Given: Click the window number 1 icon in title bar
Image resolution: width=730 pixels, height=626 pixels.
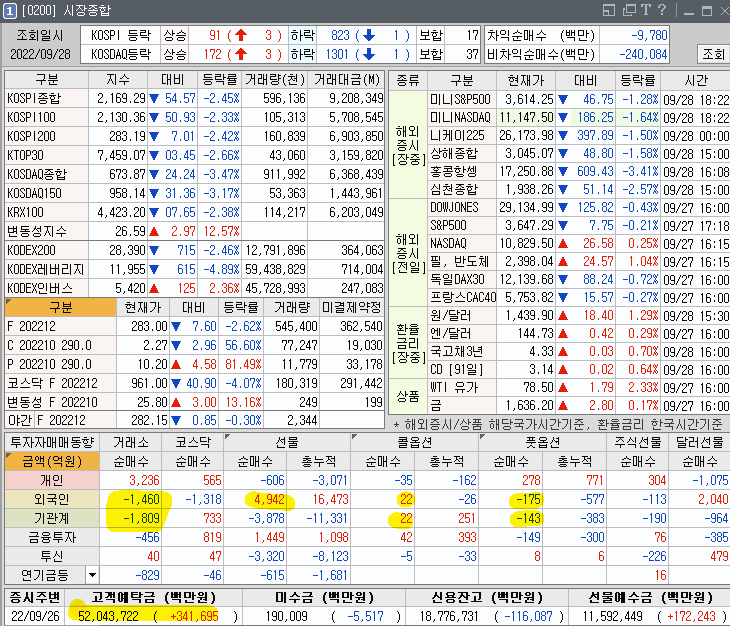Looking at the screenshot, I should point(9,9).
